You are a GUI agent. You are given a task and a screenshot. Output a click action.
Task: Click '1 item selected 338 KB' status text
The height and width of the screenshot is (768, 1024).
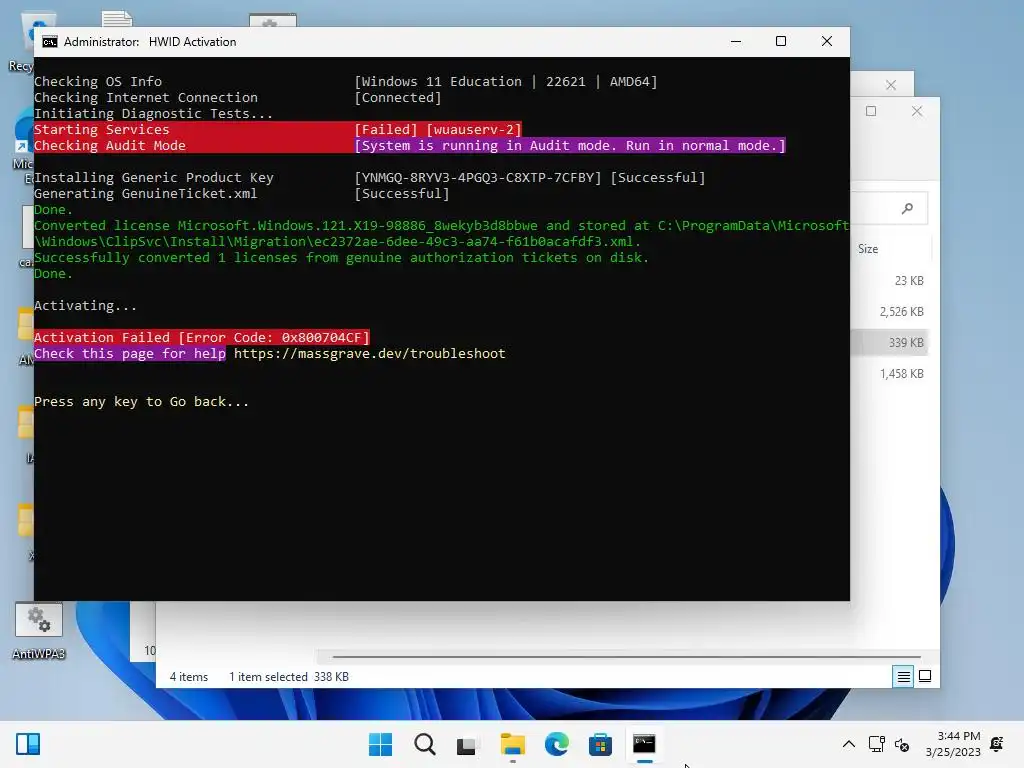click(289, 677)
